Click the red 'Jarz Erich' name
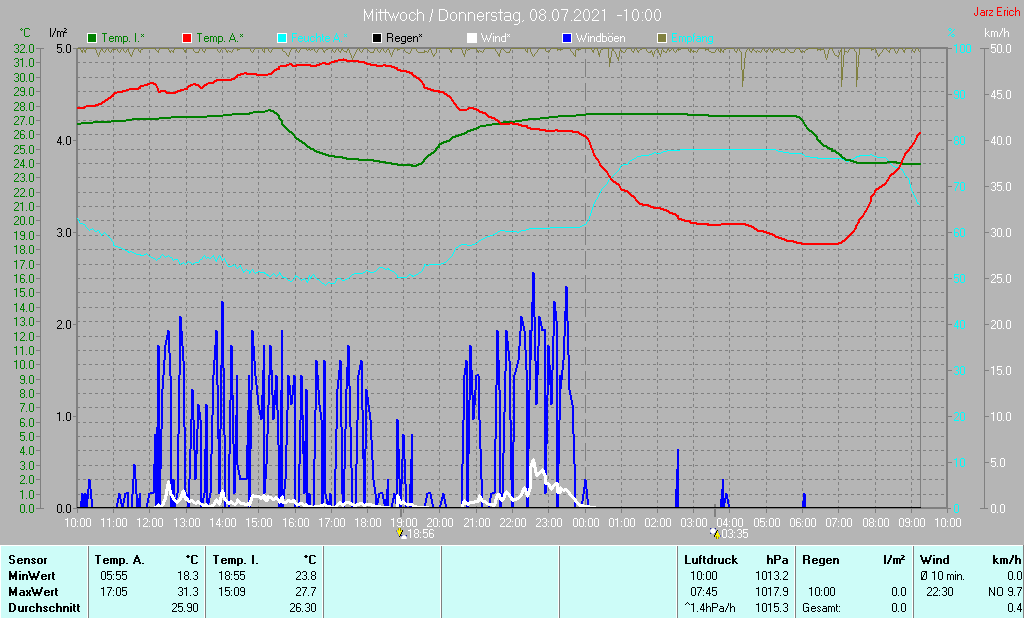The image size is (1024, 618). coord(997,12)
